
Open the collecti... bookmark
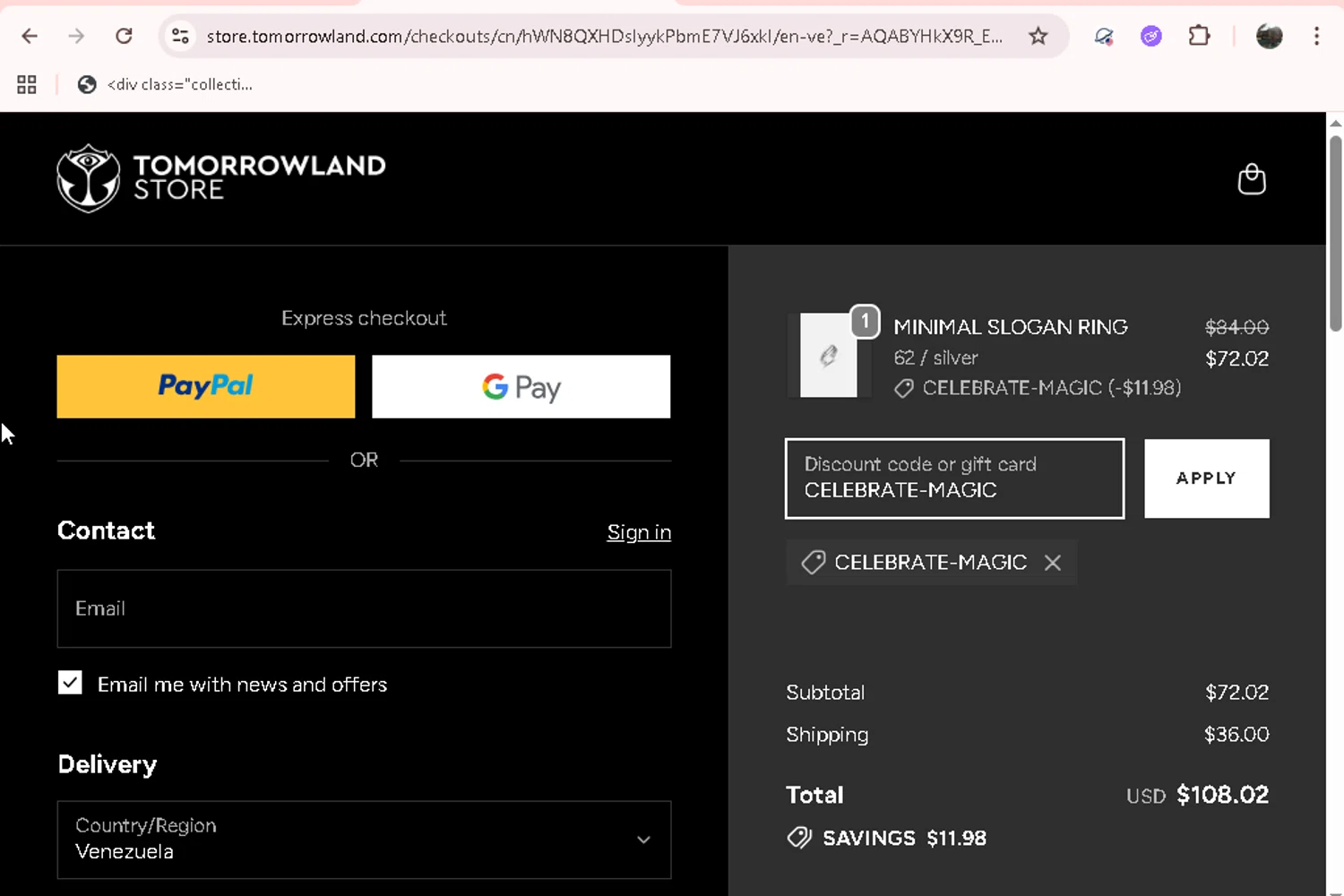[x=165, y=84]
